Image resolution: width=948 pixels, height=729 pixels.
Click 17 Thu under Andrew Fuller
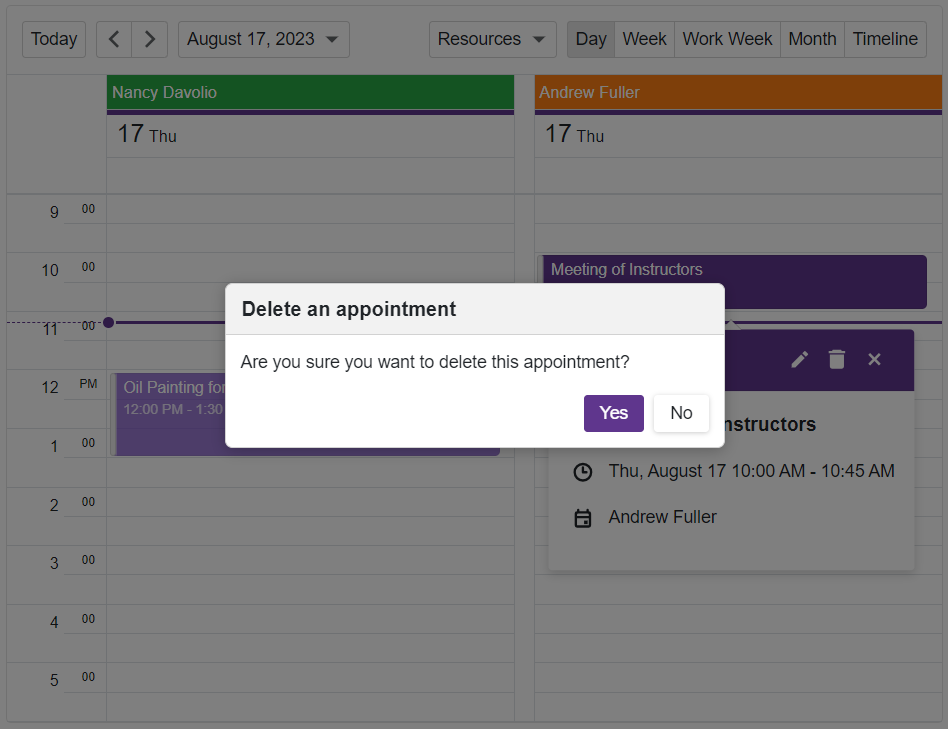pyautogui.click(x=574, y=134)
